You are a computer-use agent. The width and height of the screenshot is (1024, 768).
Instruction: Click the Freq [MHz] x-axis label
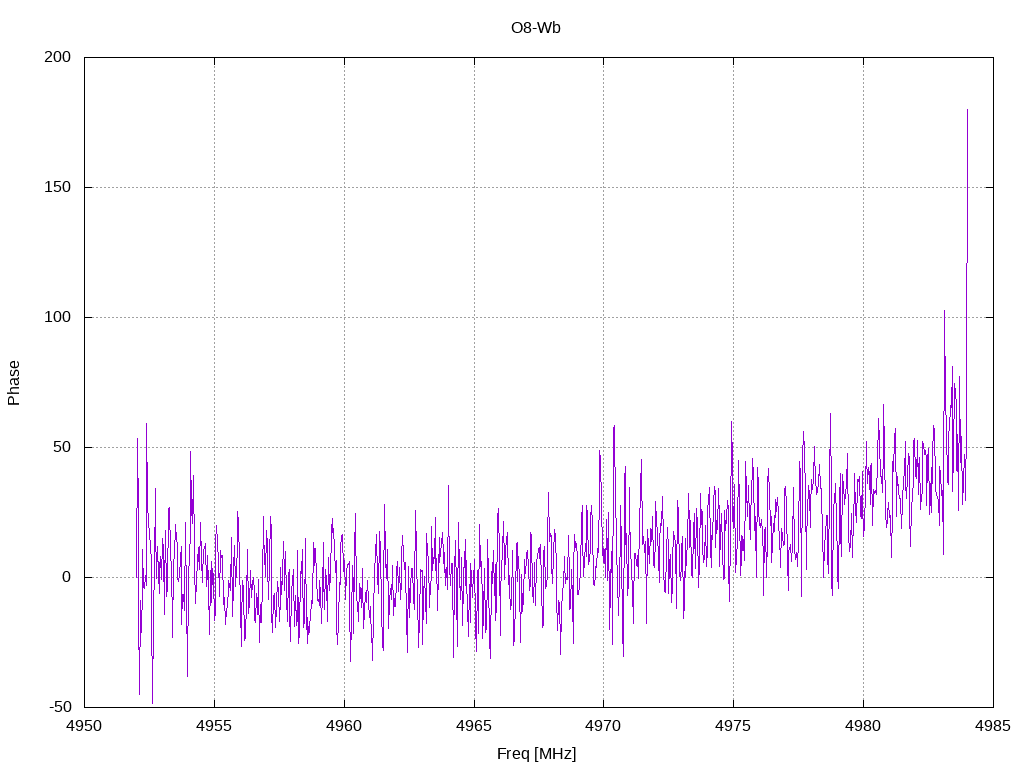click(536, 754)
